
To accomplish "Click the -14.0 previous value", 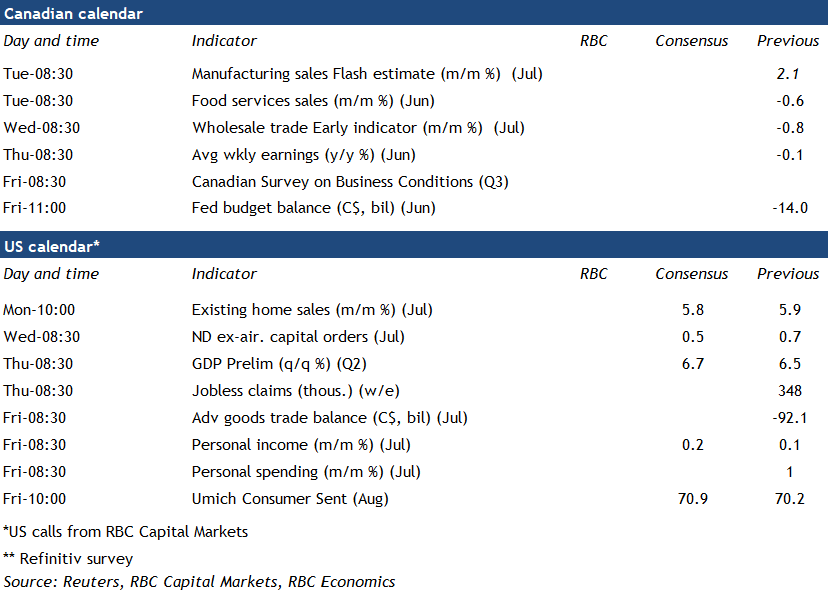I will tap(789, 208).
